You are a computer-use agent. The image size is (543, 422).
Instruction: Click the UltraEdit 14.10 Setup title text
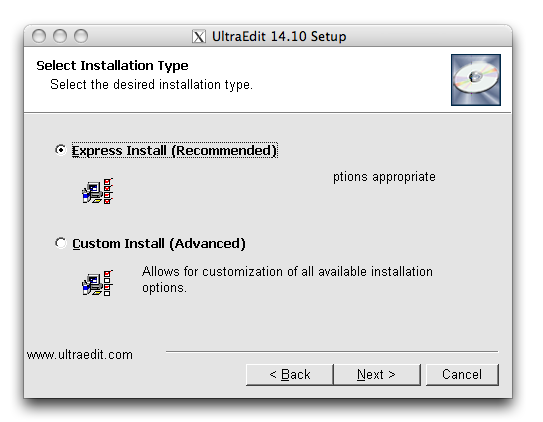279,36
